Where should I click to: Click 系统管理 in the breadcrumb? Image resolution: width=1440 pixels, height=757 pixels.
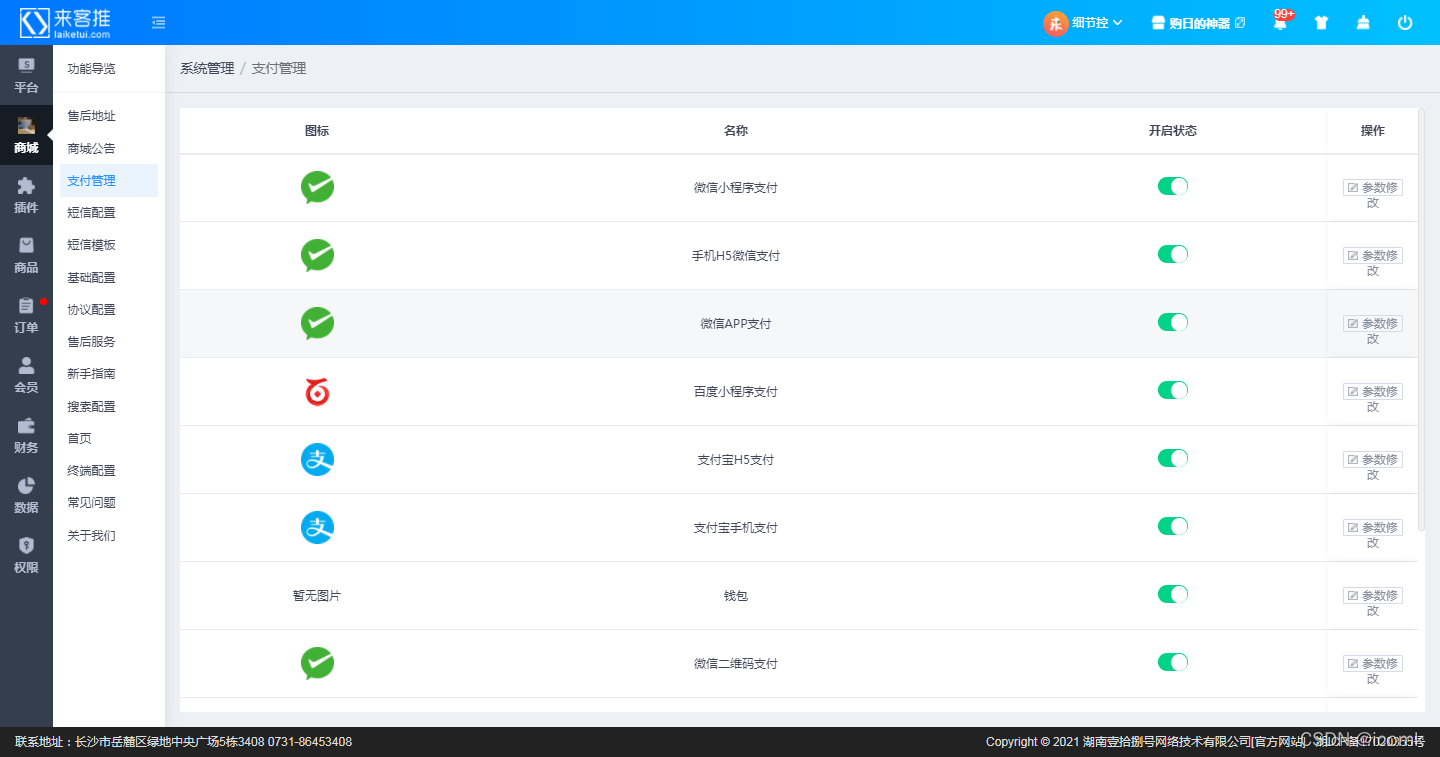[x=207, y=68]
